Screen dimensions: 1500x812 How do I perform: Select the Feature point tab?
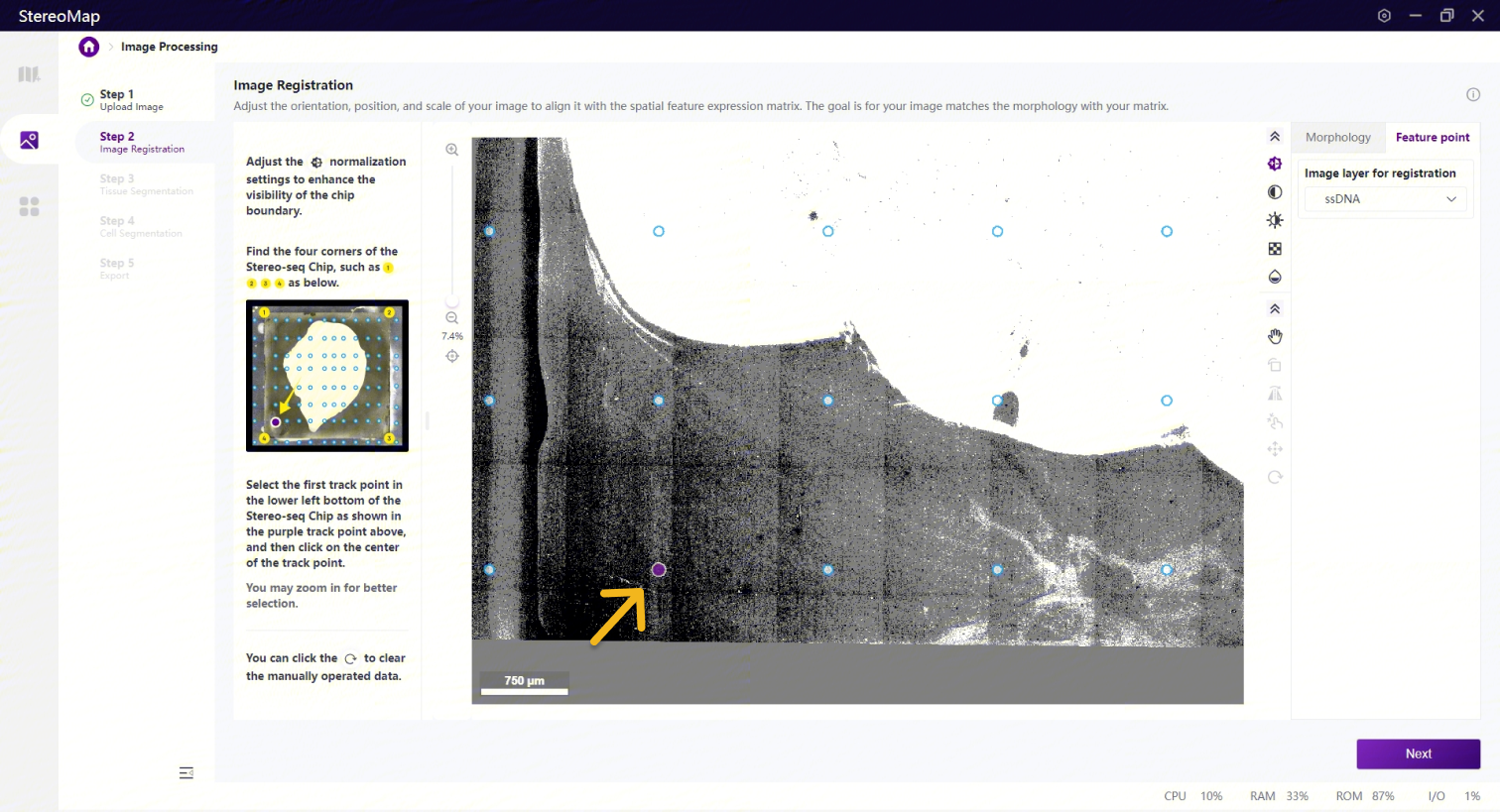click(1433, 138)
